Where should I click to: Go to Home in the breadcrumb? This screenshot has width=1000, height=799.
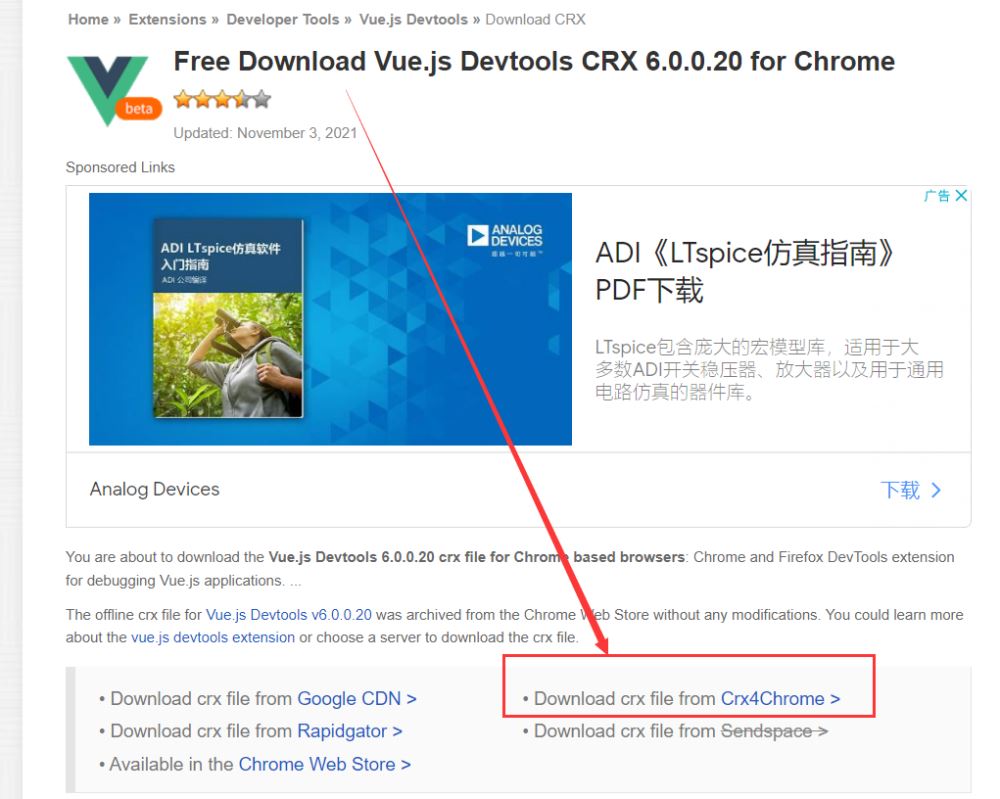(x=88, y=20)
